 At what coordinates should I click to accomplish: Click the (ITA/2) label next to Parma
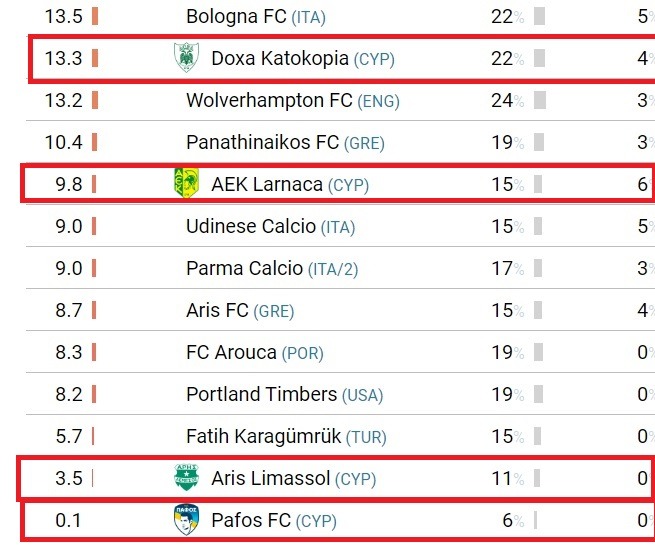tap(333, 269)
